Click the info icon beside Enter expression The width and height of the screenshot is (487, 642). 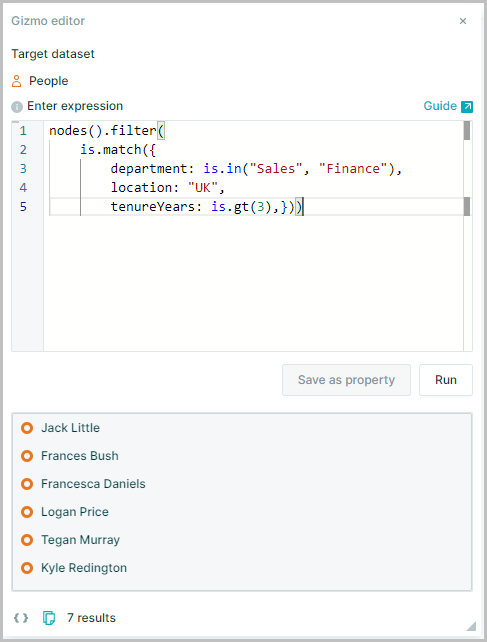click(17, 107)
